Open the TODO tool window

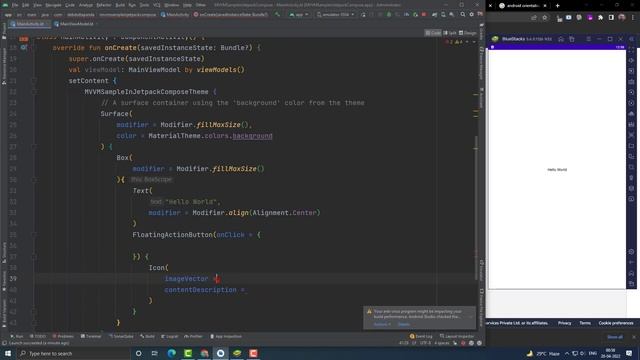[x=38, y=336]
